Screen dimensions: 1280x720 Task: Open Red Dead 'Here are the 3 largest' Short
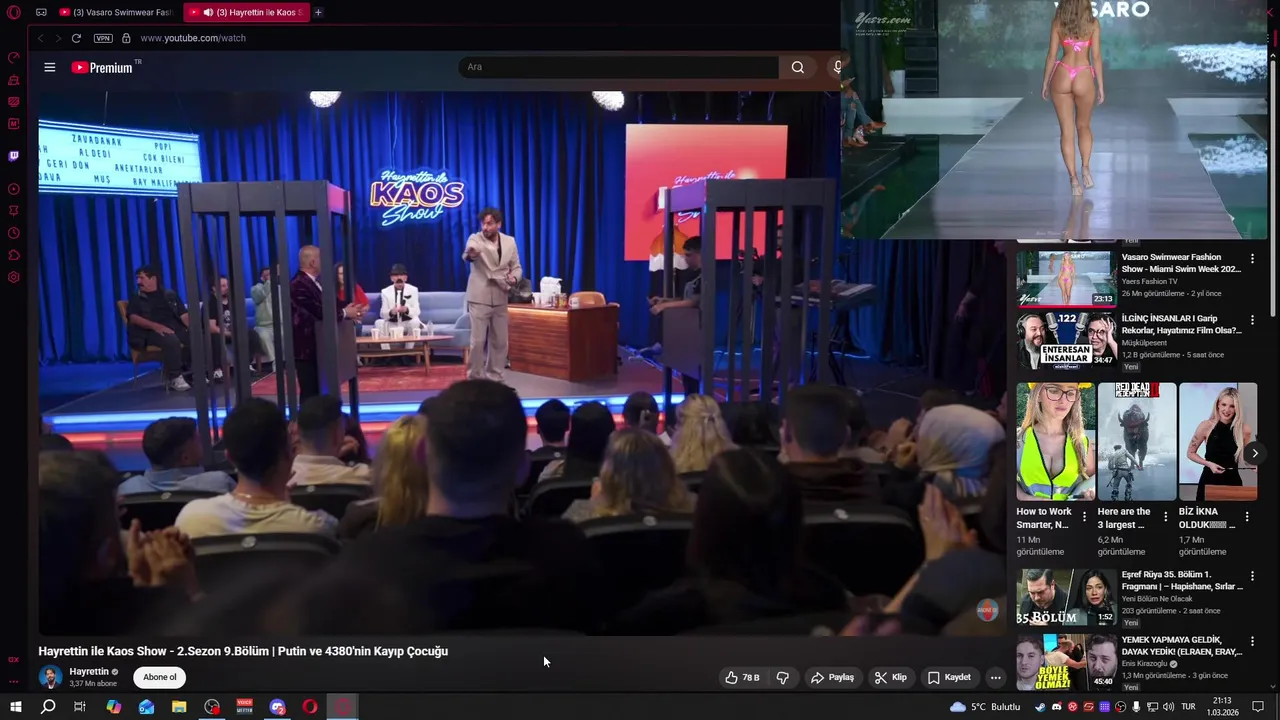click(x=1137, y=441)
